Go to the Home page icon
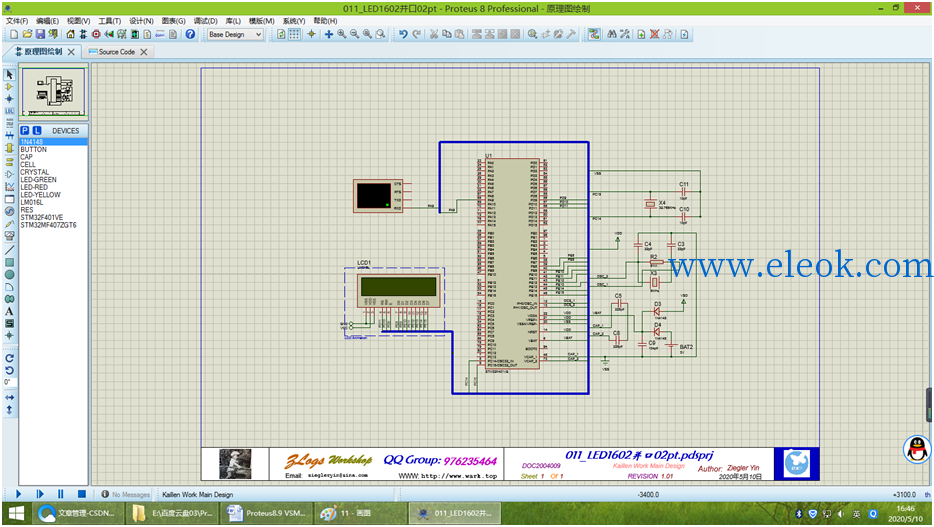Image resolution: width=934 pixels, height=527 pixels. (70, 35)
